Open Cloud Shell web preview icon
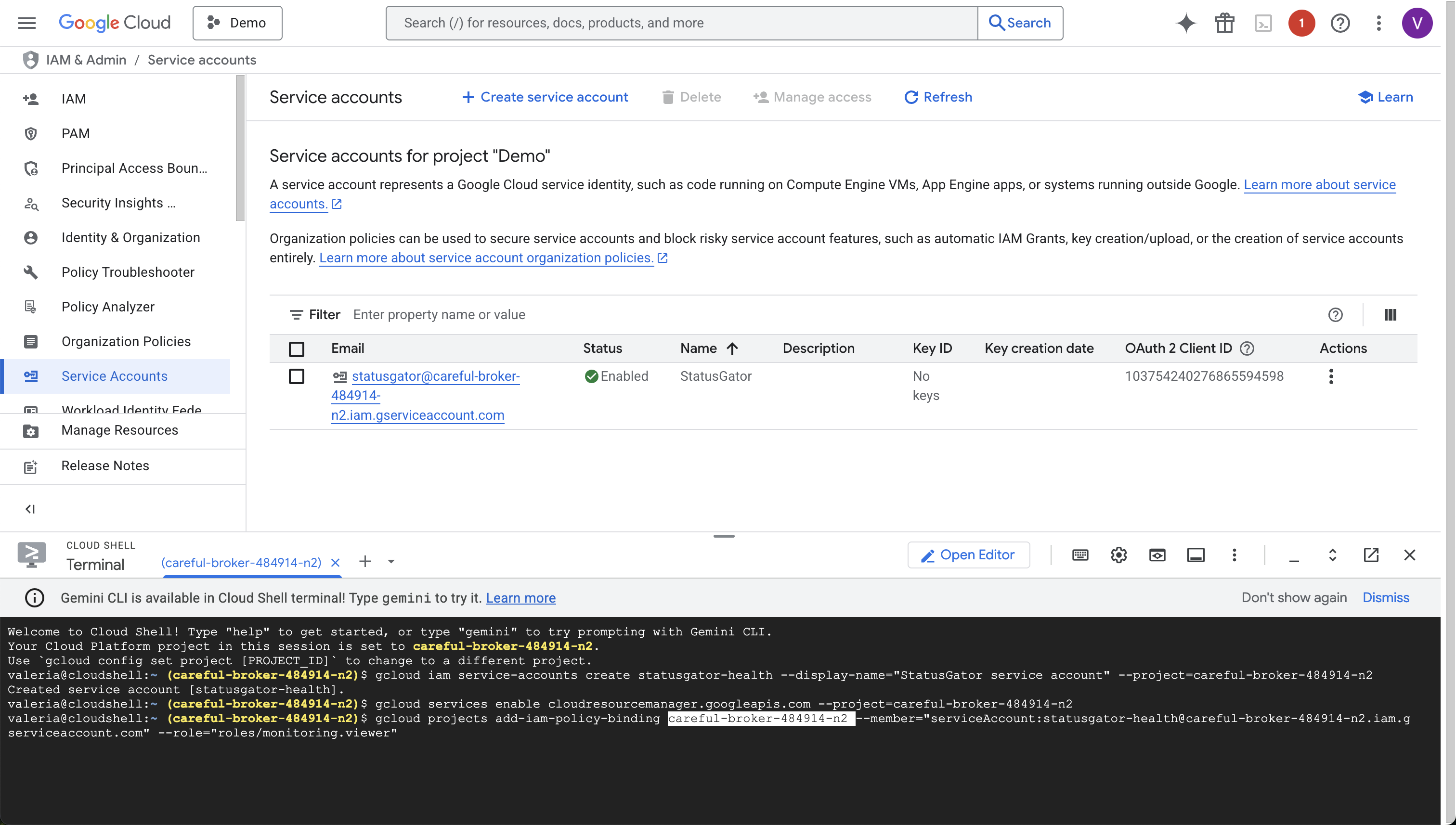The height and width of the screenshot is (825, 1456). coord(1157,554)
